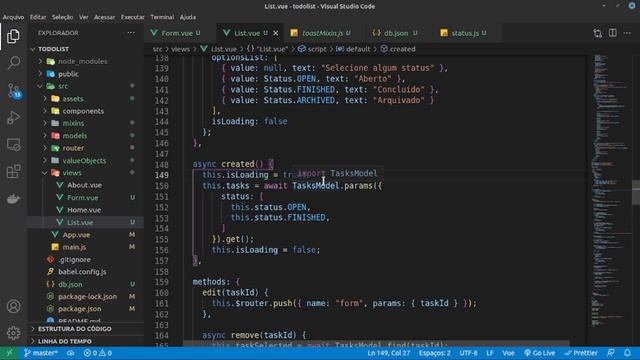Expand the models folder

(x=86, y=136)
